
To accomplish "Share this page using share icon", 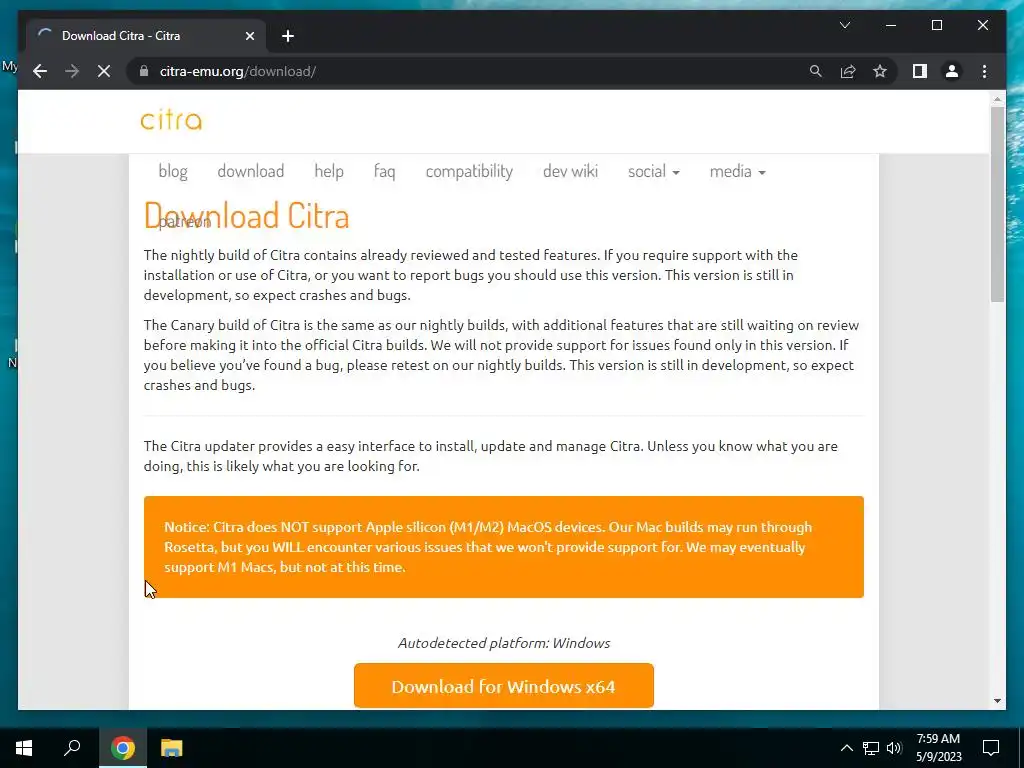I will click(848, 71).
